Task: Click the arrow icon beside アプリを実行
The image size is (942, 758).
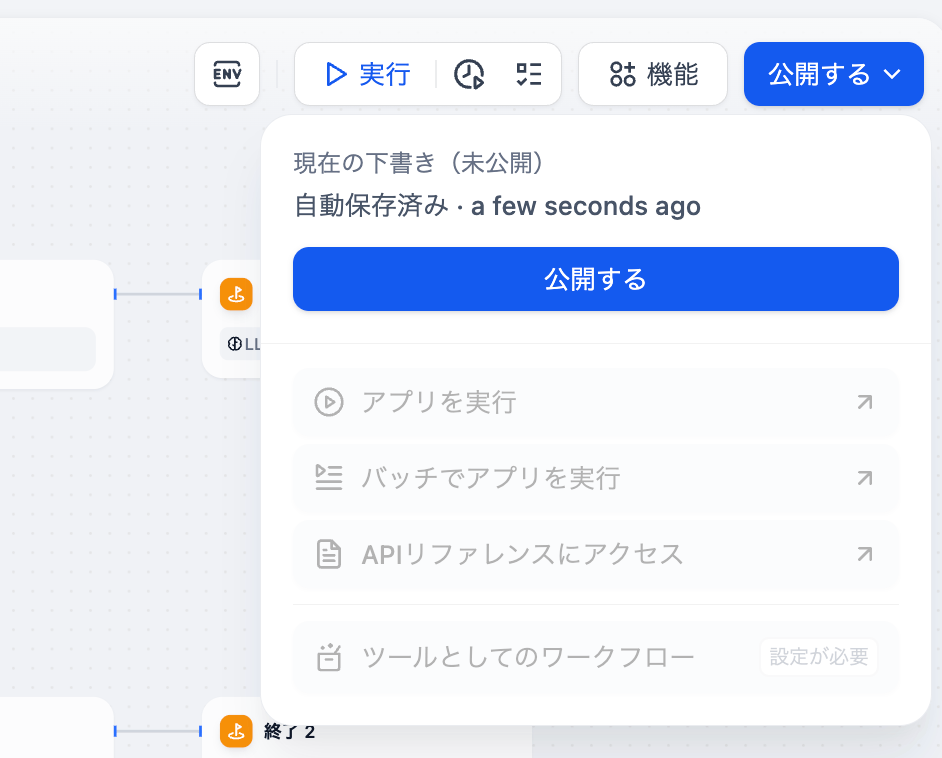Action: (865, 402)
